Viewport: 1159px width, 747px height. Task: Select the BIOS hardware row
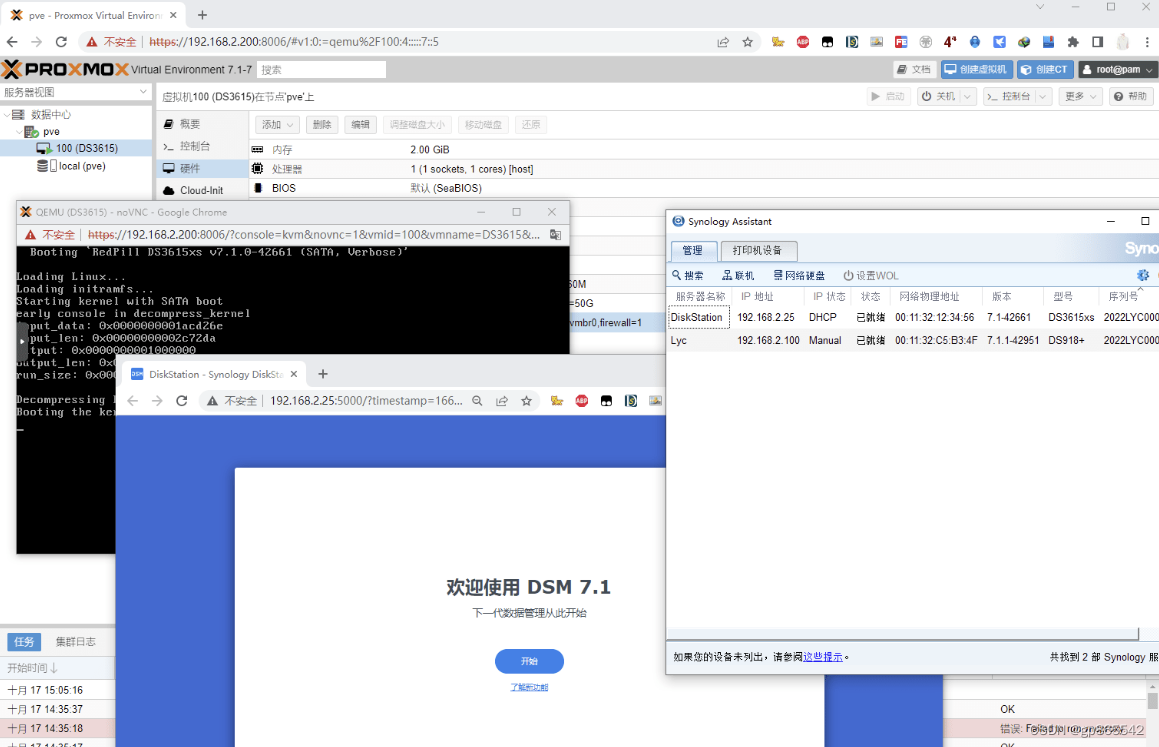[x=704, y=188]
